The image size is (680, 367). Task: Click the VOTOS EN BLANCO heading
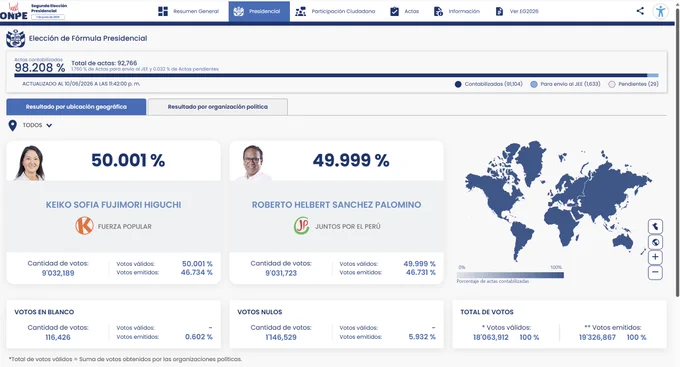tap(44, 312)
